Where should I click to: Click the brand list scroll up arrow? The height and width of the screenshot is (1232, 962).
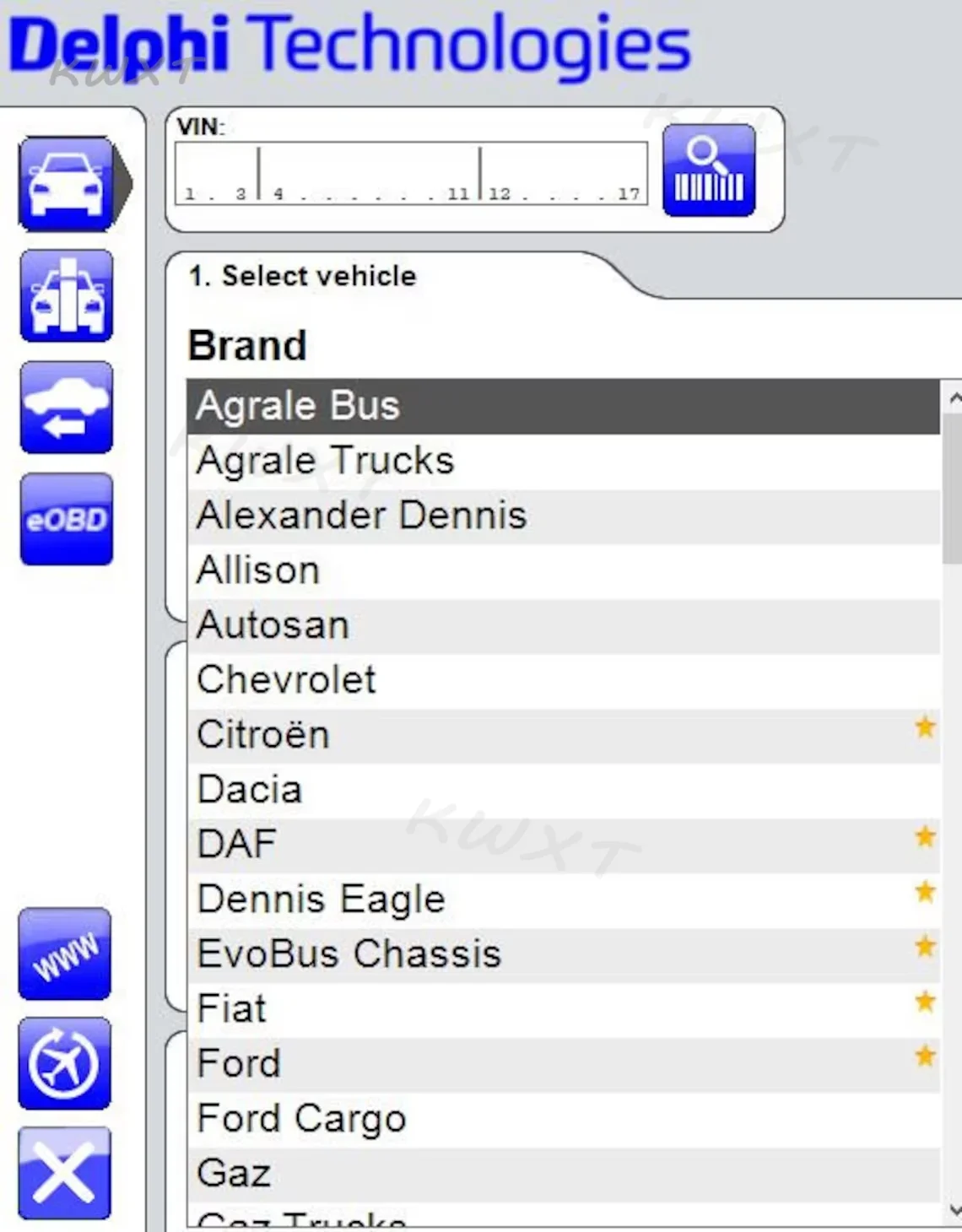click(x=954, y=397)
